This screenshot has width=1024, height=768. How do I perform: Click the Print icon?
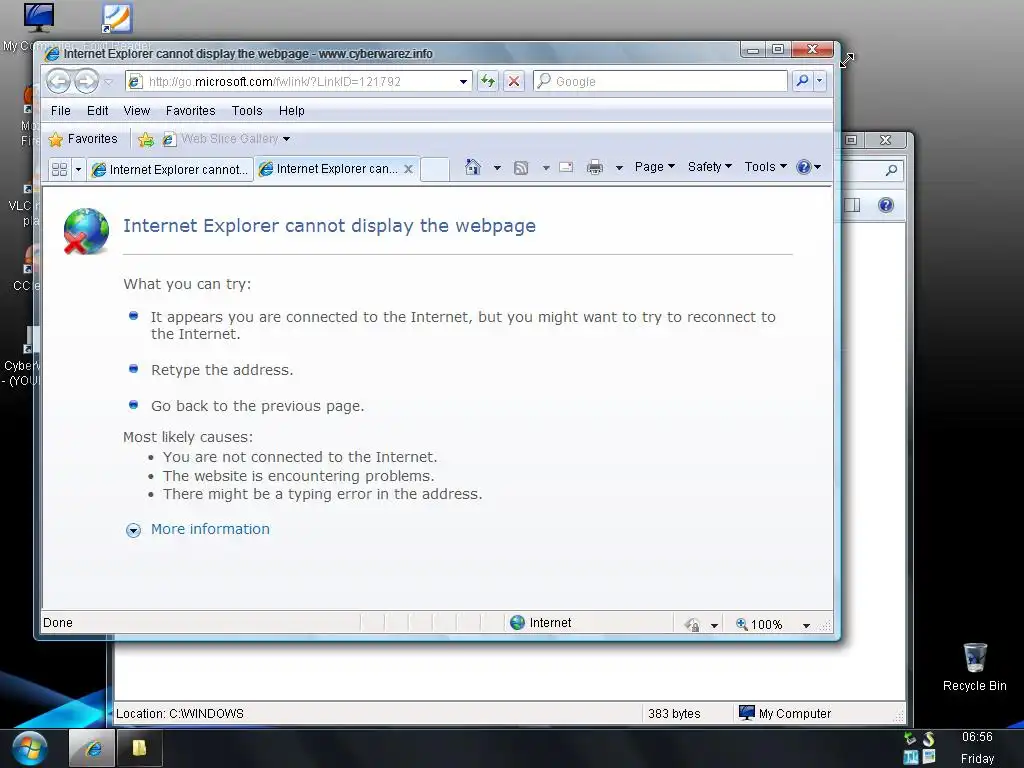click(x=595, y=168)
